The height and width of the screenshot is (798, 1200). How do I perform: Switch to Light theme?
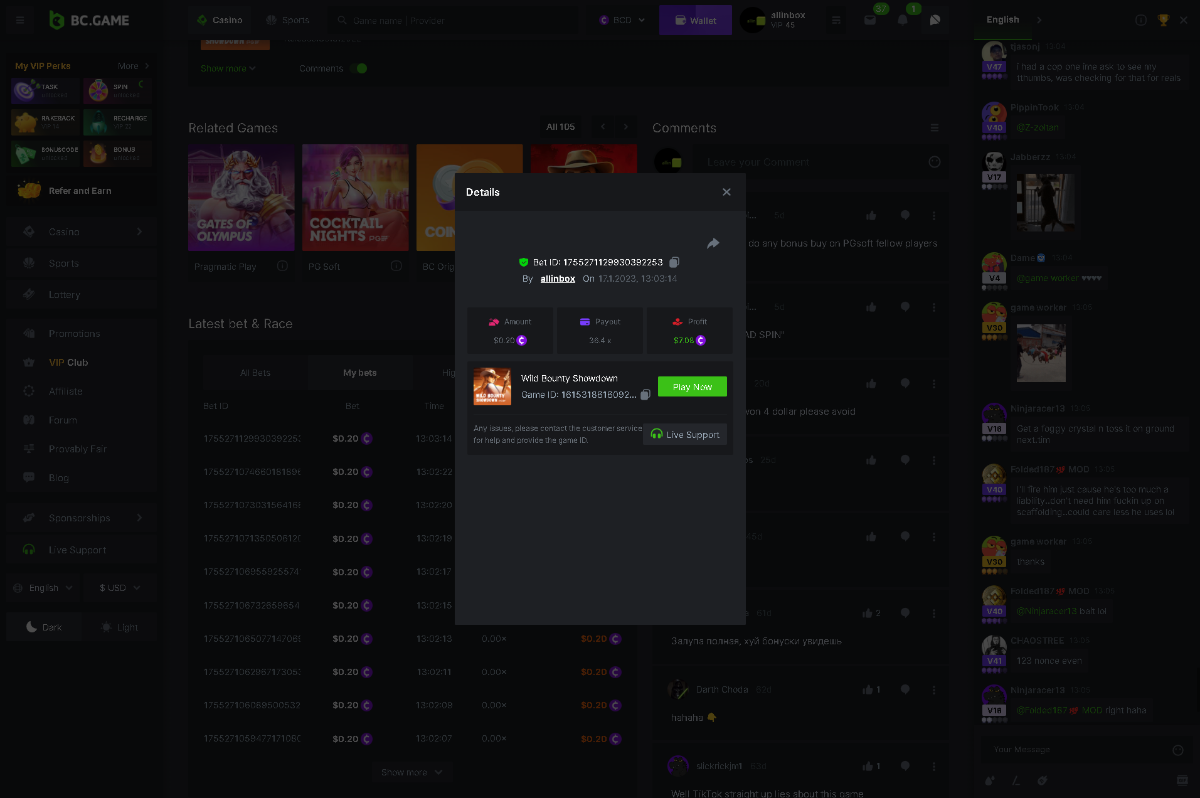coord(119,627)
